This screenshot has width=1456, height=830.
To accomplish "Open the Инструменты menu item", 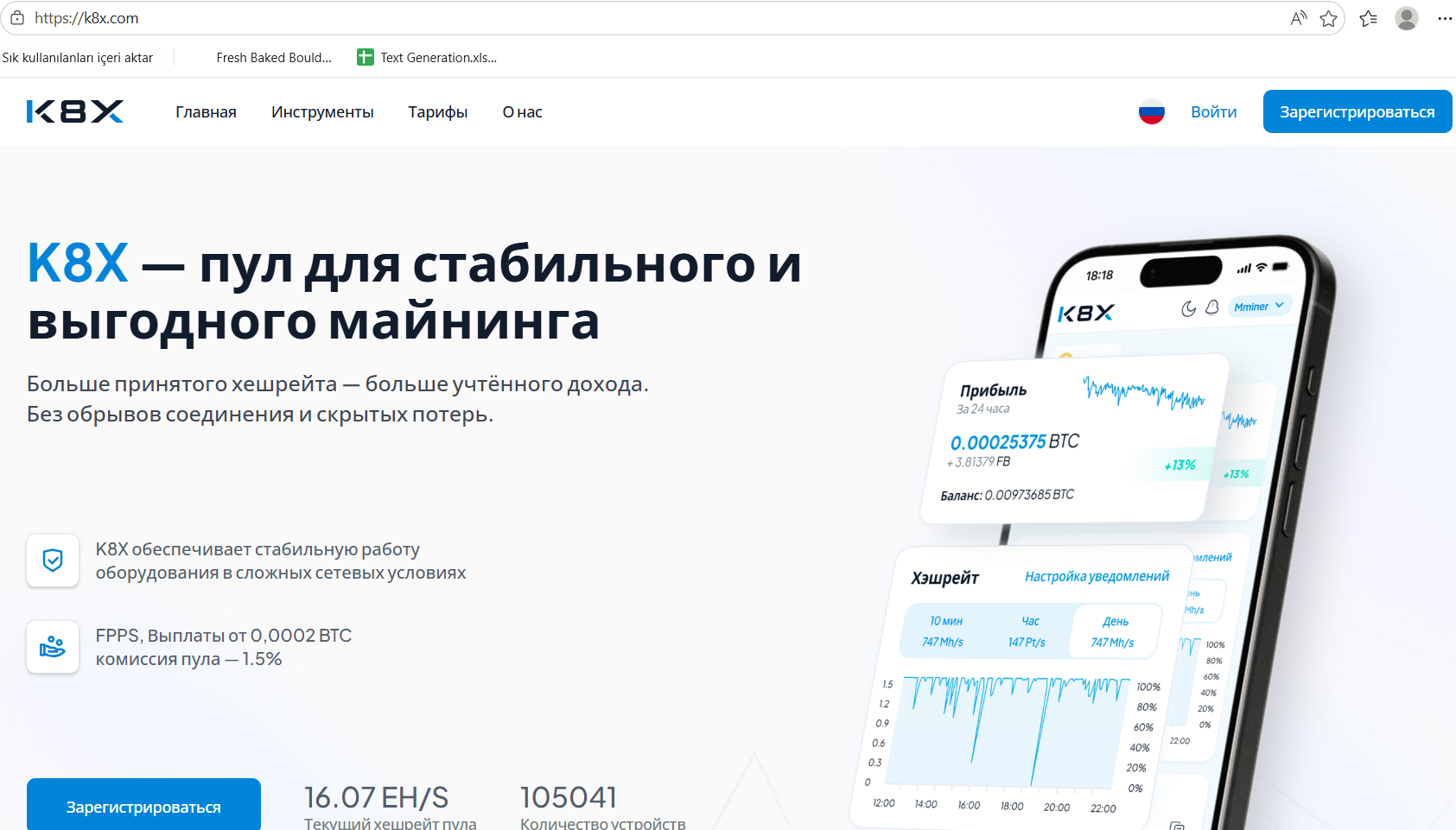I will coord(322,111).
